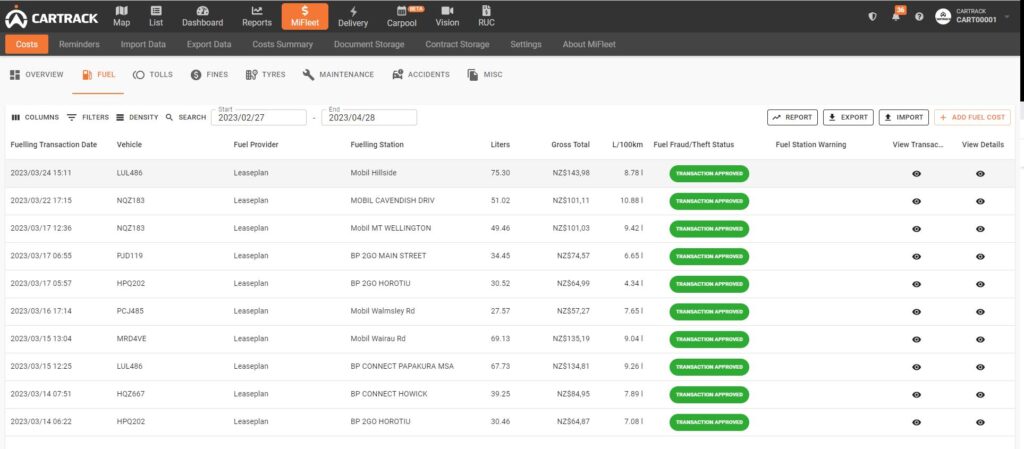Image resolution: width=1024 pixels, height=449 pixels.
Task: Open the Map view icon
Action: click(121, 11)
